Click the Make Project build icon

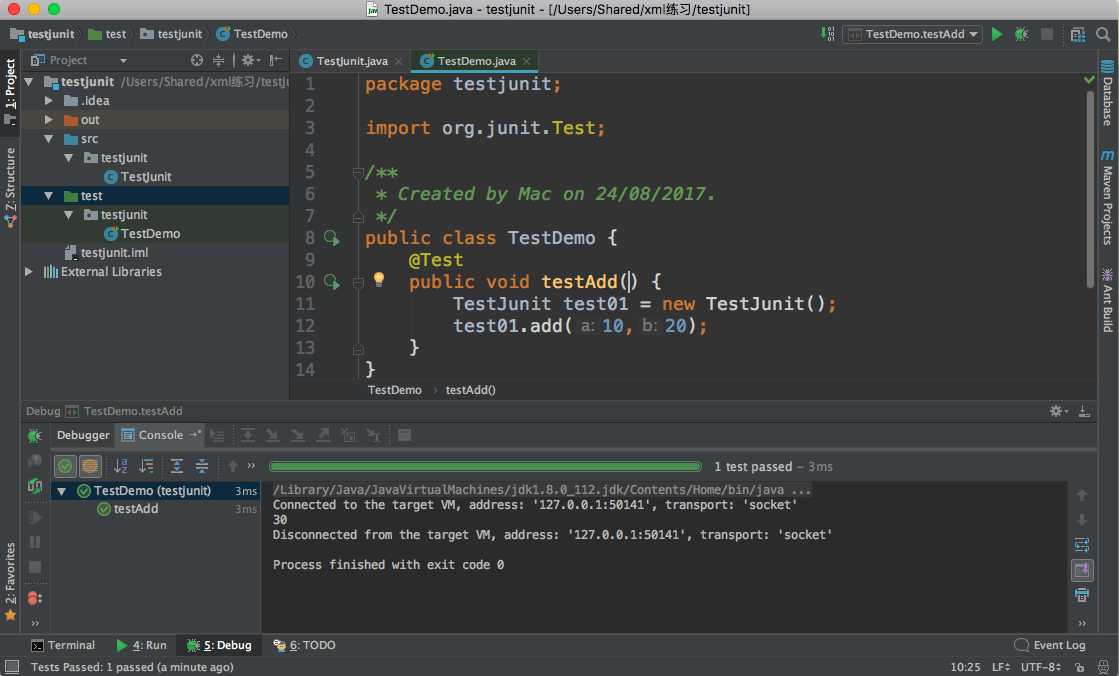(828, 34)
